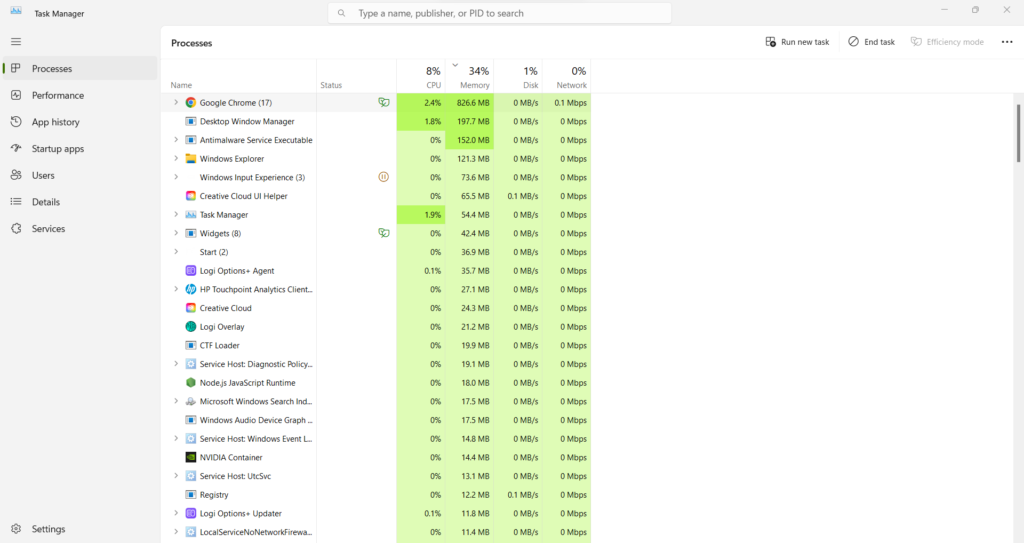Image resolution: width=1024 pixels, height=543 pixels.
Task: Click the Node.js JavaScript Runtime icon
Action: (191, 383)
